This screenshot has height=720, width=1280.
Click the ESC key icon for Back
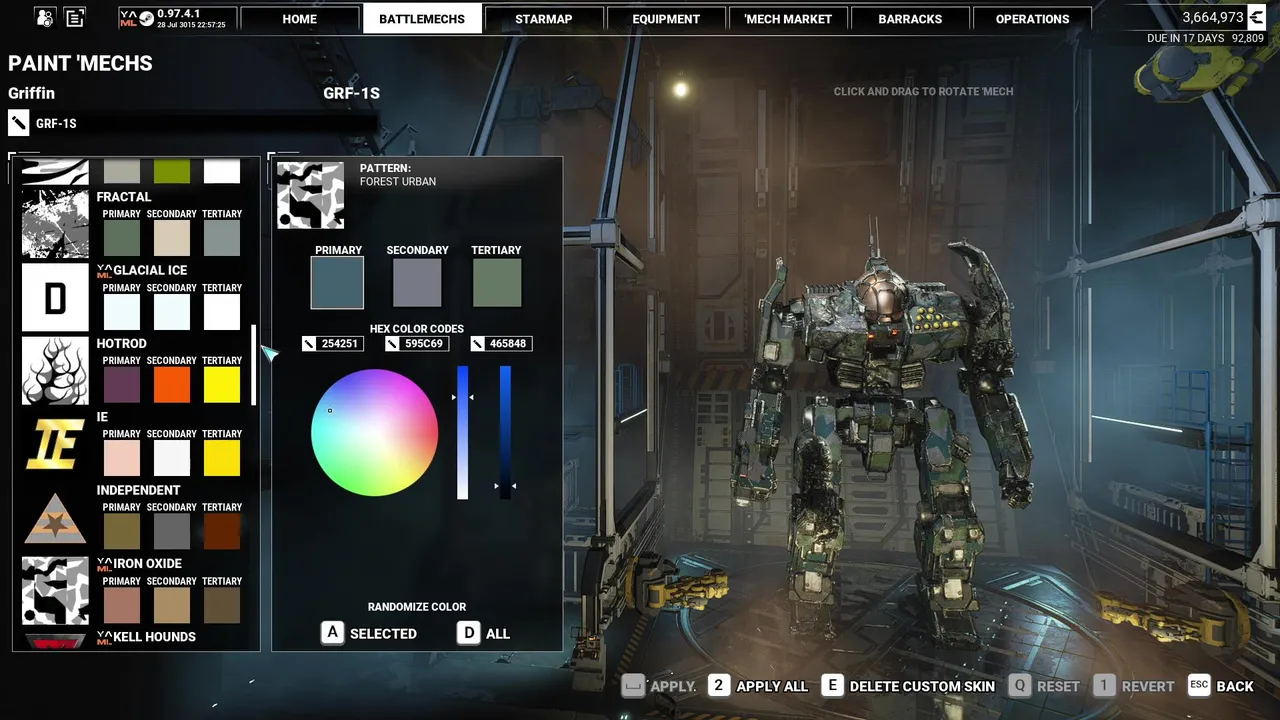[x=1199, y=685]
